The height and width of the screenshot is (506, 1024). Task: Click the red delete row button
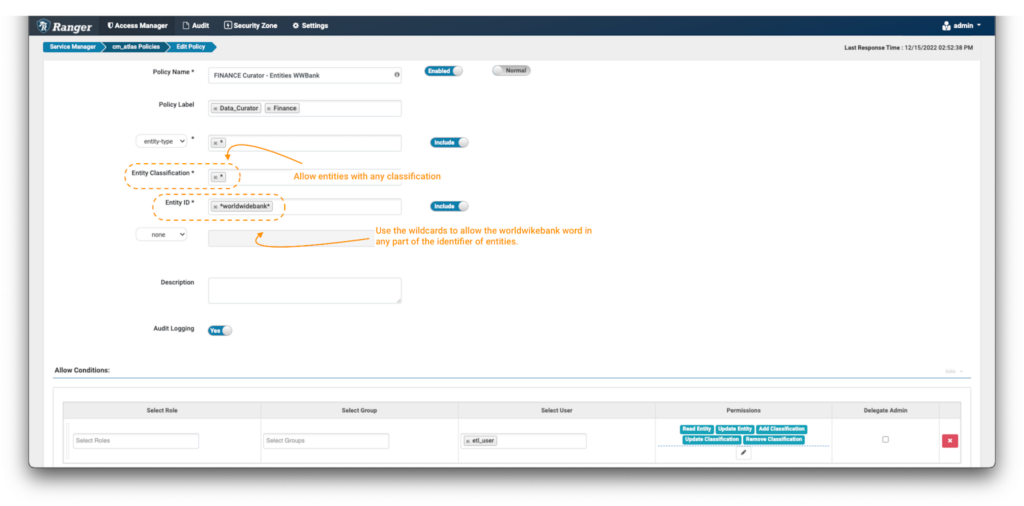(x=949, y=440)
